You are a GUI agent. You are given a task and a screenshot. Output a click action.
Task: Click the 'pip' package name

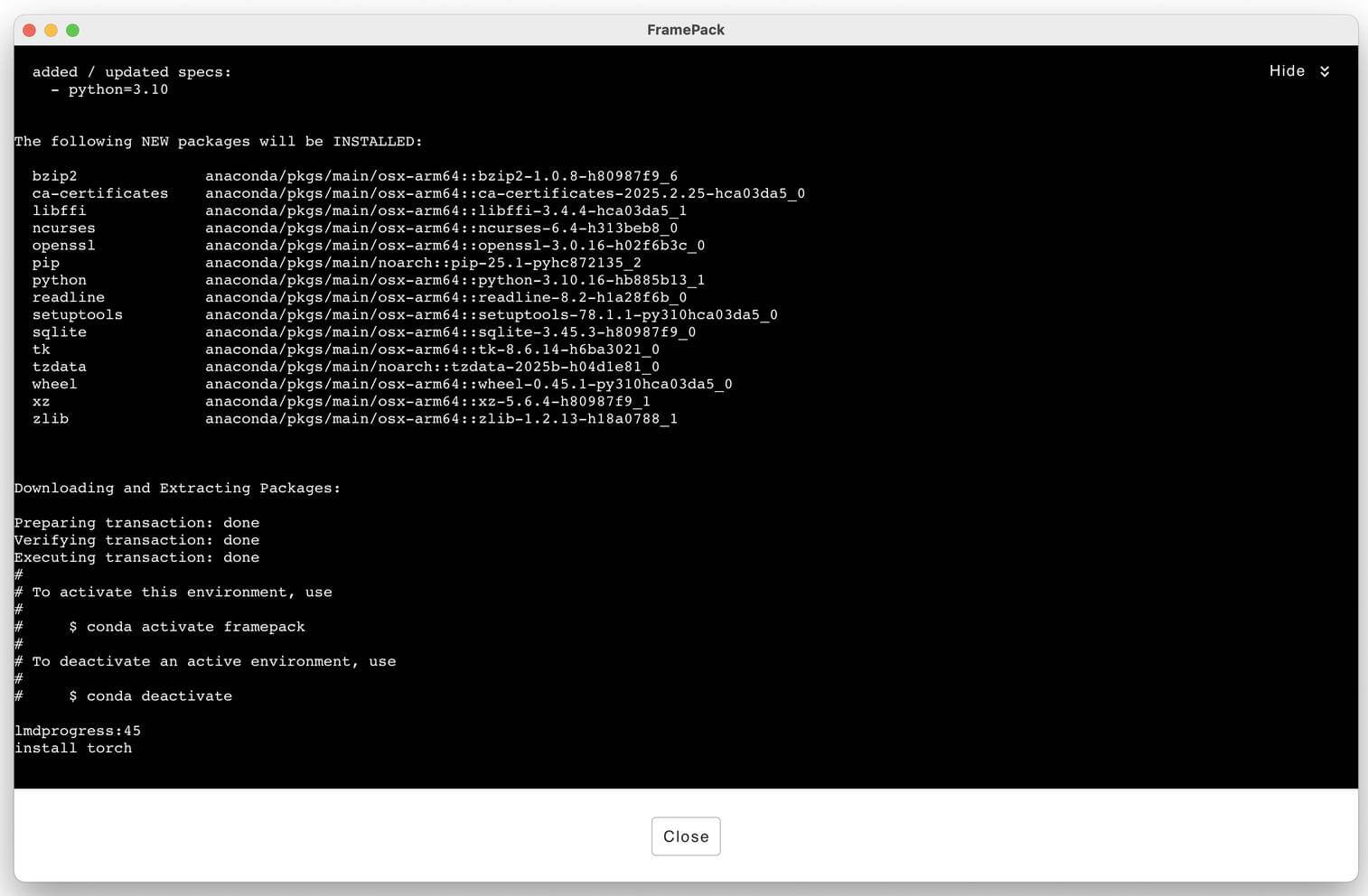(46, 263)
